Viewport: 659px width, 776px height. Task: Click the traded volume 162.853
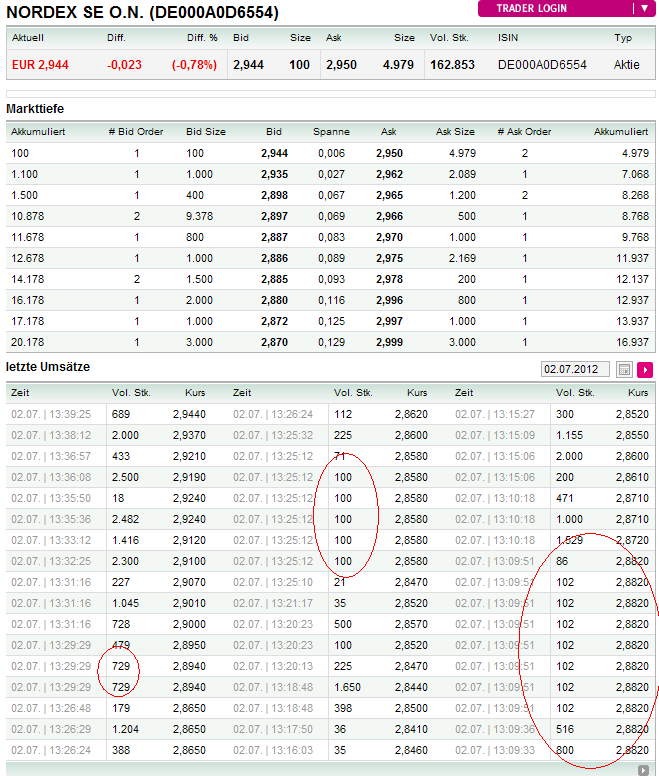(452, 65)
